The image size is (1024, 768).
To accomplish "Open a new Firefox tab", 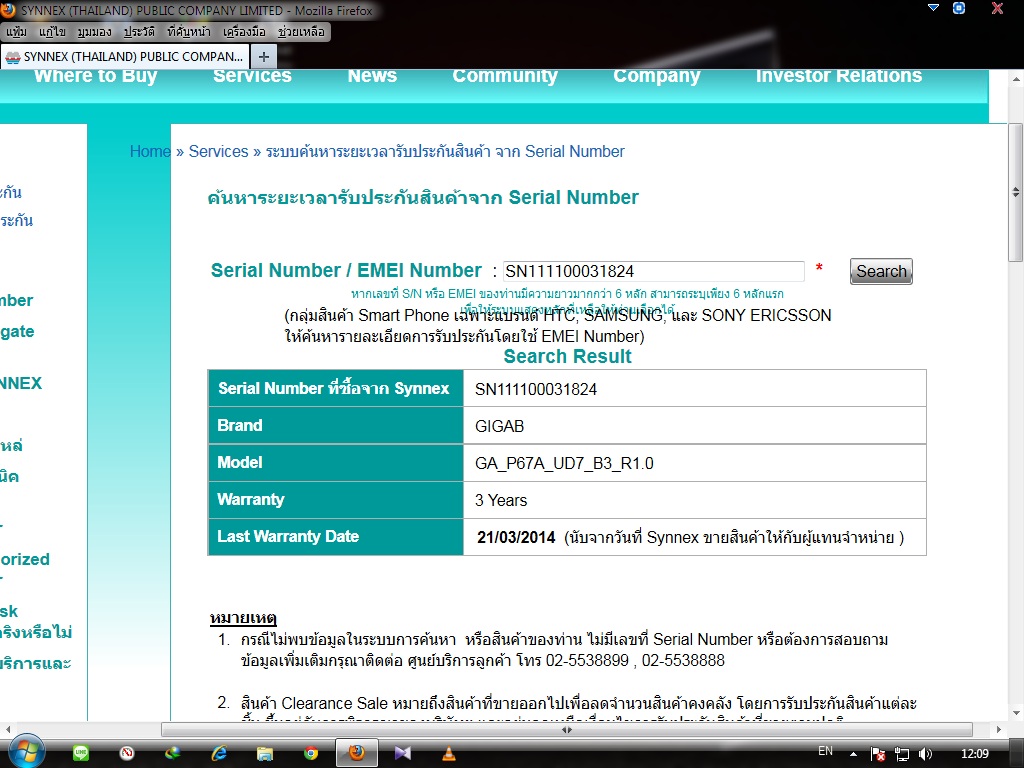I will click(264, 57).
